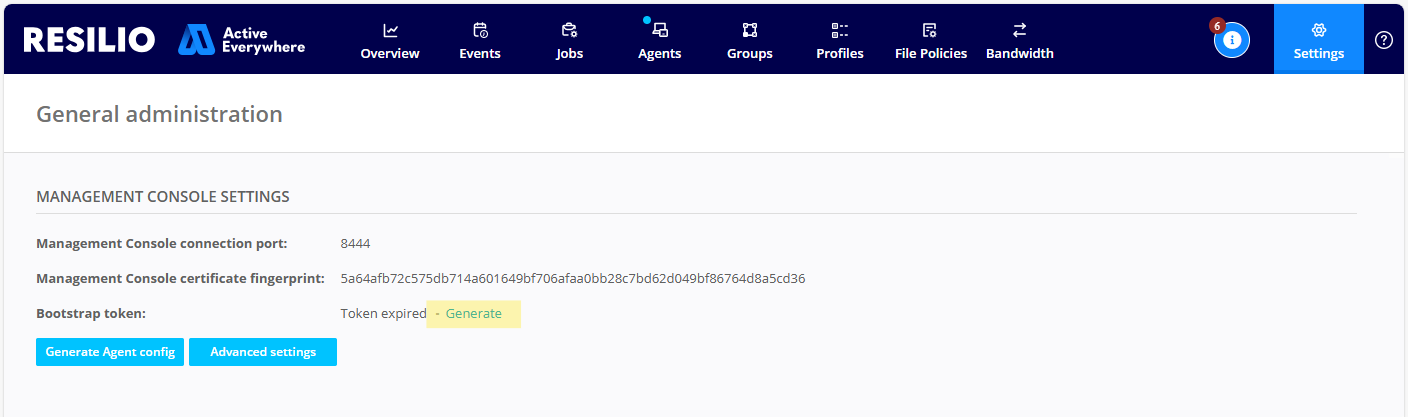Click the help question mark icon
Screen dimensions: 1408x417
click(1384, 40)
